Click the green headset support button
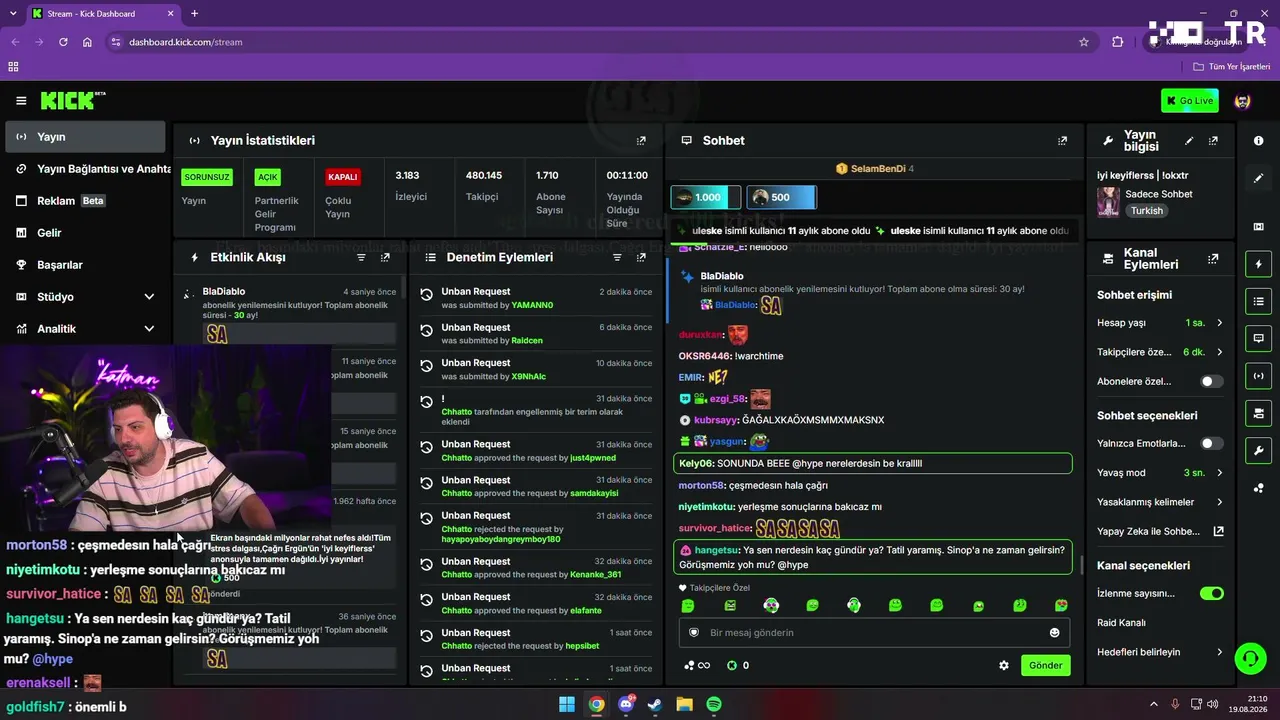The width and height of the screenshot is (1280, 720). click(x=1250, y=658)
